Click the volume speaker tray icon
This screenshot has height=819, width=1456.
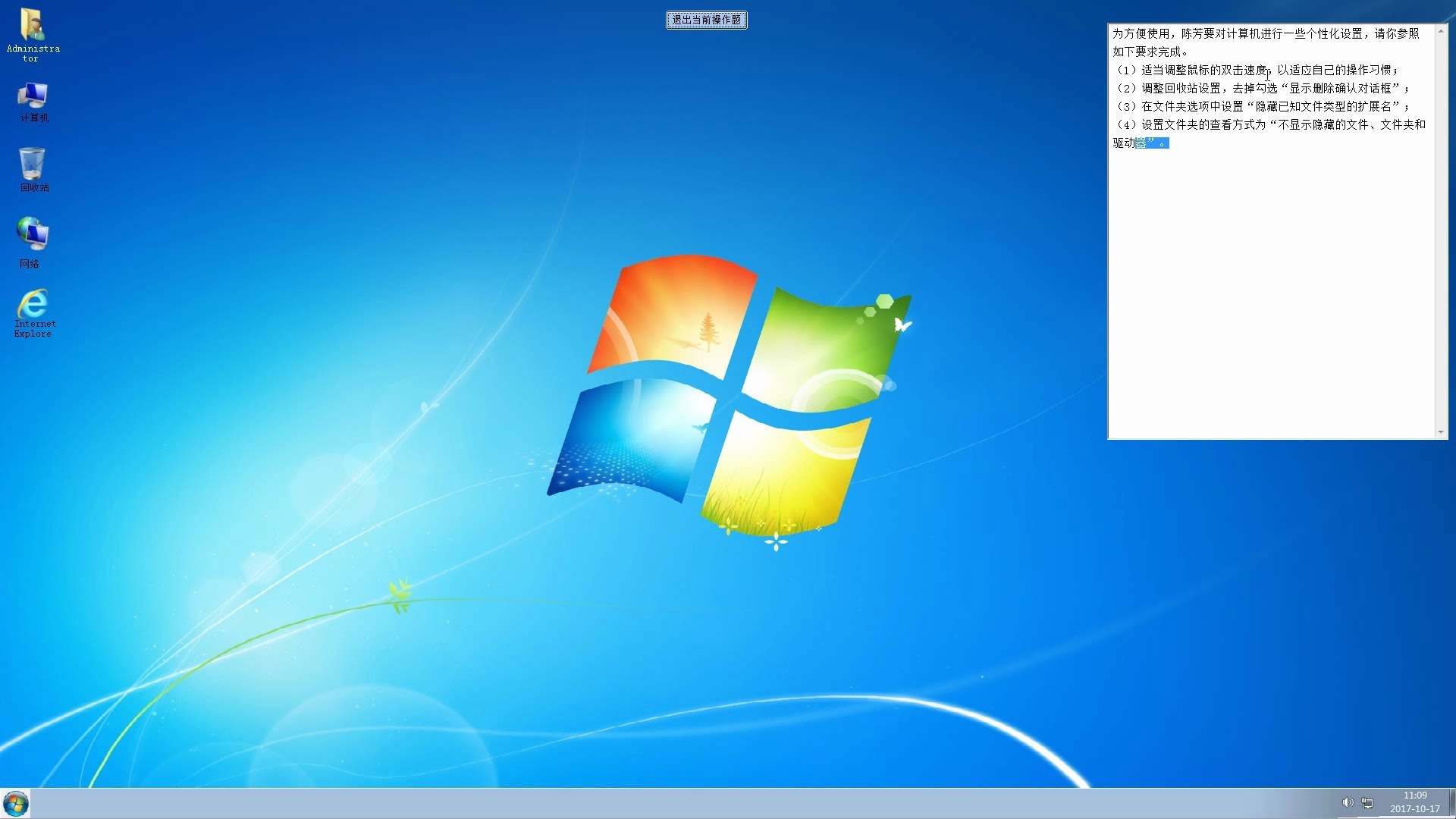coord(1347,802)
